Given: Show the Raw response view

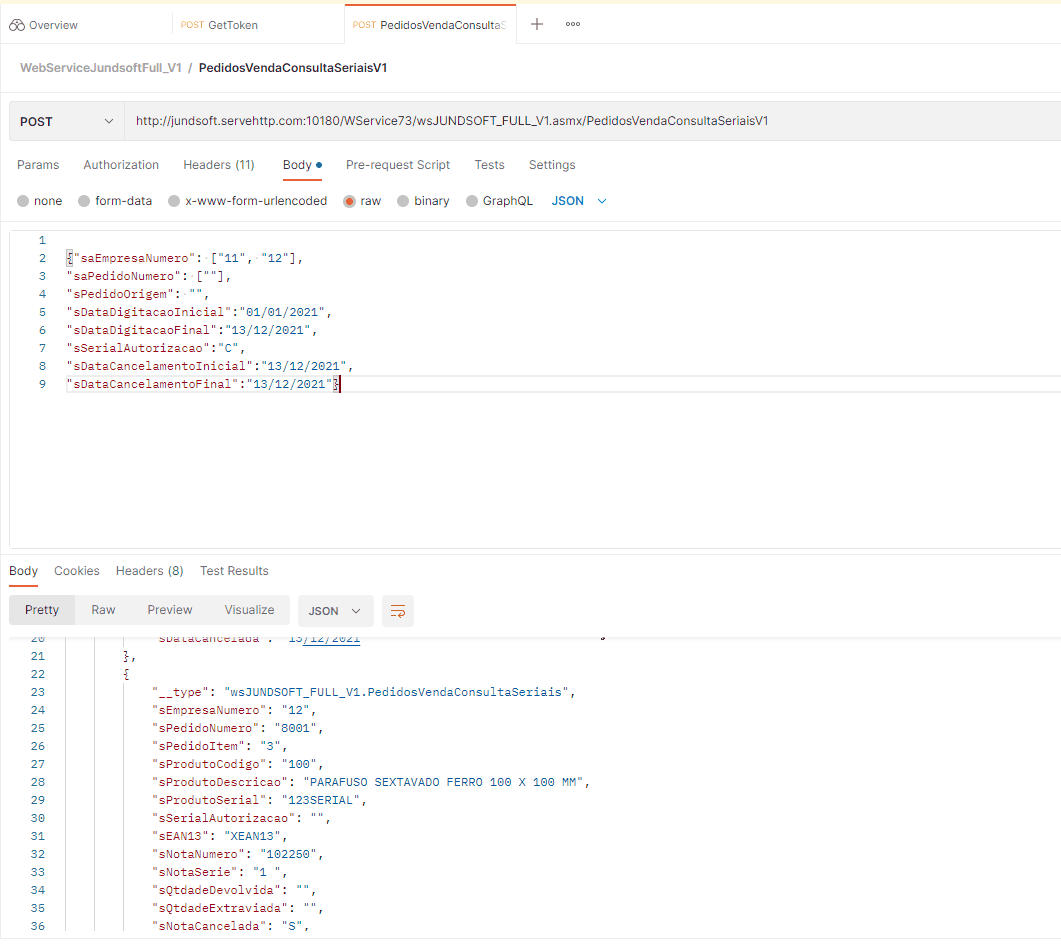Looking at the screenshot, I should (103, 610).
